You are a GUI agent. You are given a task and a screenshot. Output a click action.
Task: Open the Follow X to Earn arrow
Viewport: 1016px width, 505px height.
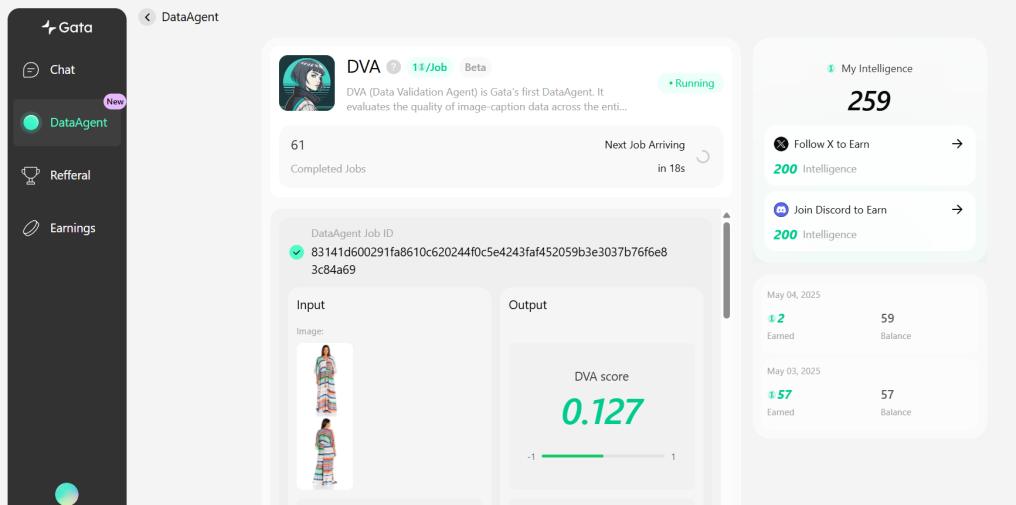957,144
